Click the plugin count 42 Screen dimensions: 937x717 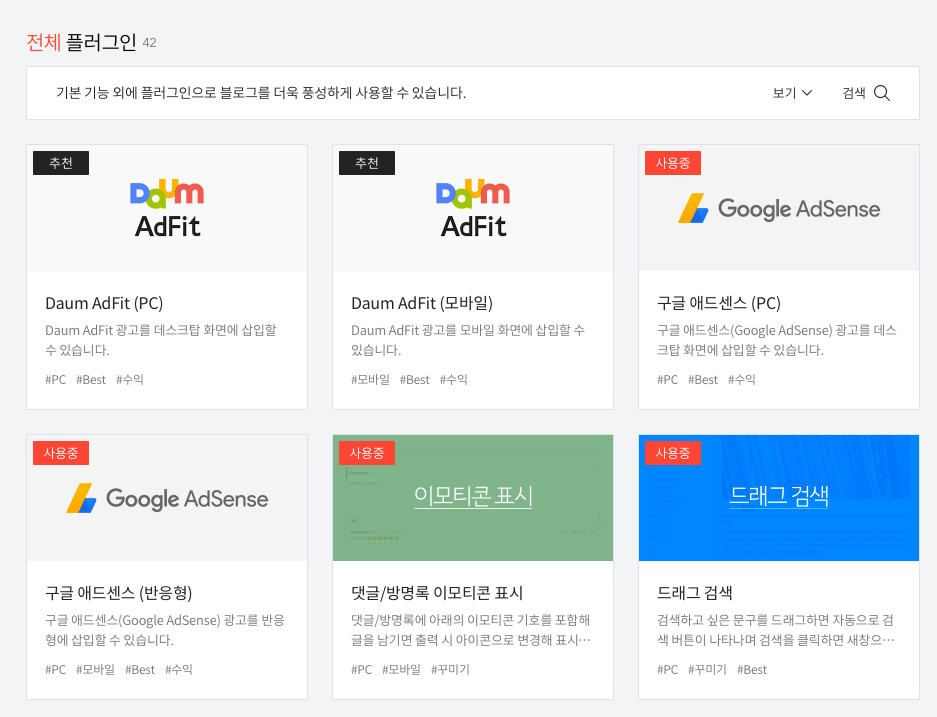pos(149,43)
